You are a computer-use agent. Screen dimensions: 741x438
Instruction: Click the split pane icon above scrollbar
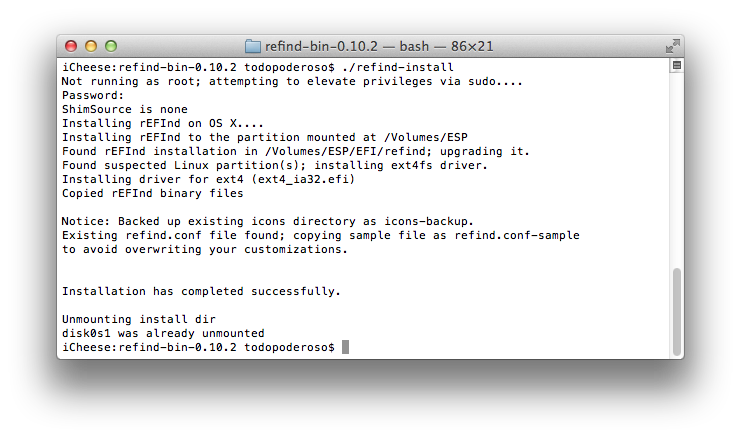[x=677, y=65]
